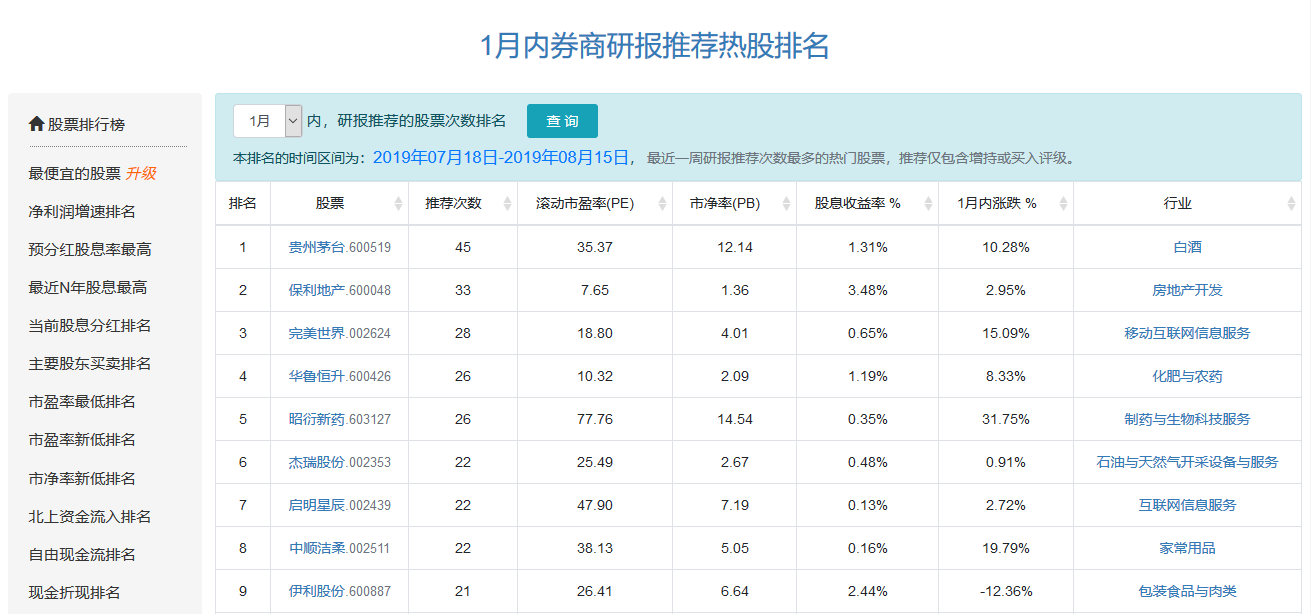Click the 制药与生物科技服务 industry link
1311x614 pixels.
click(1187, 419)
